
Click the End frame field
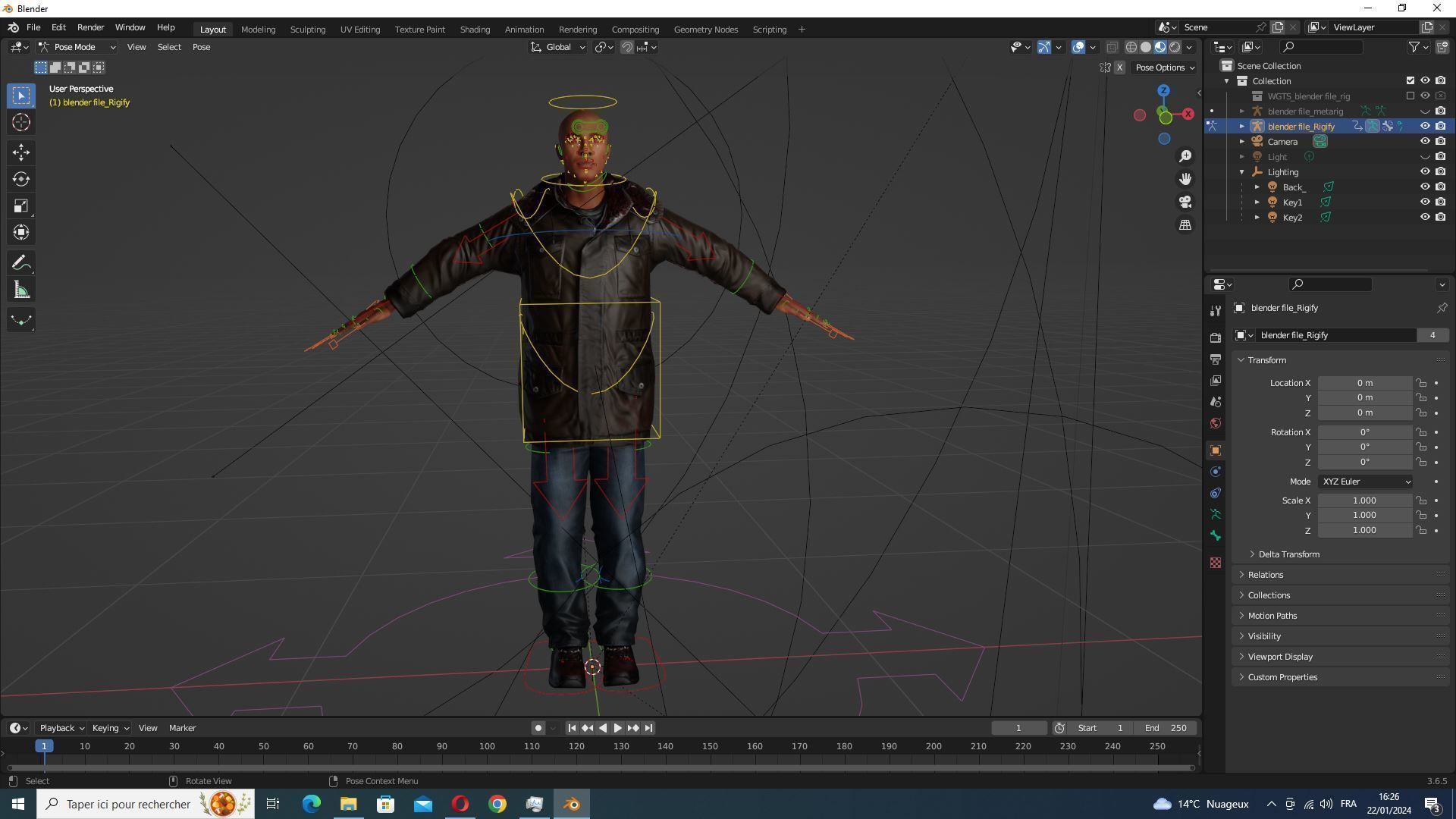(x=1166, y=728)
